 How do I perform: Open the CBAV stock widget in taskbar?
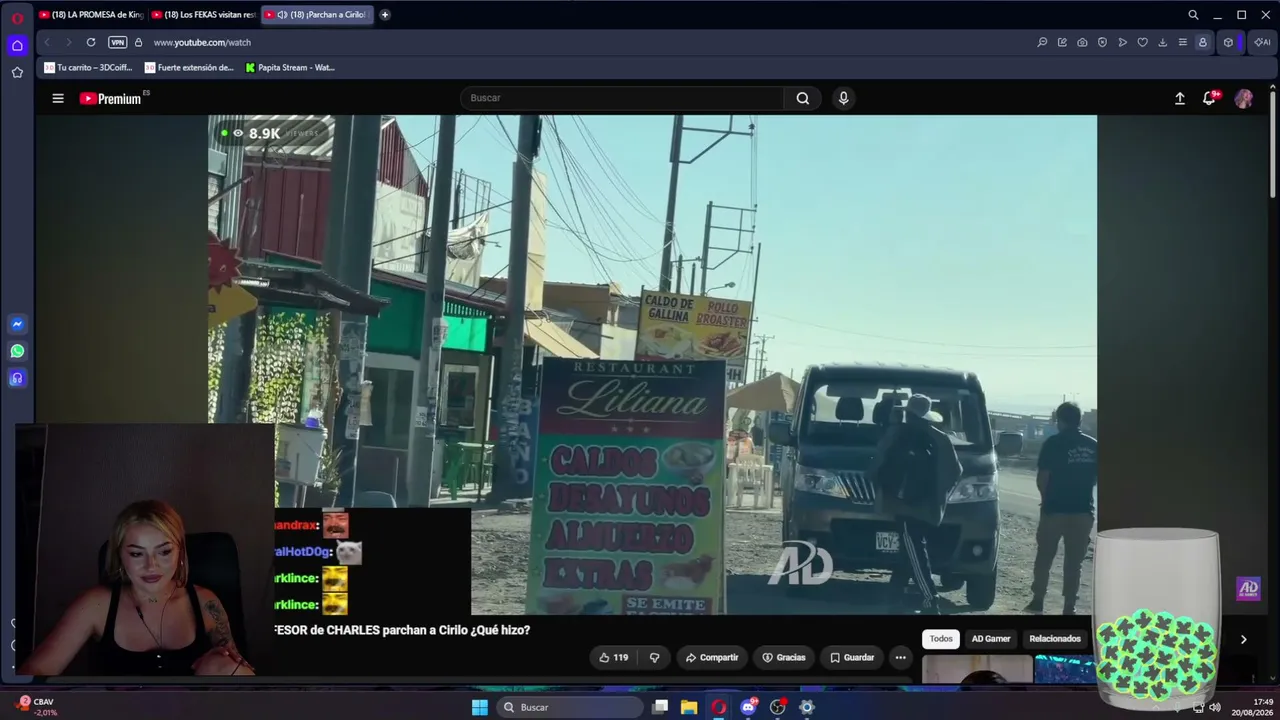pos(38,707)
